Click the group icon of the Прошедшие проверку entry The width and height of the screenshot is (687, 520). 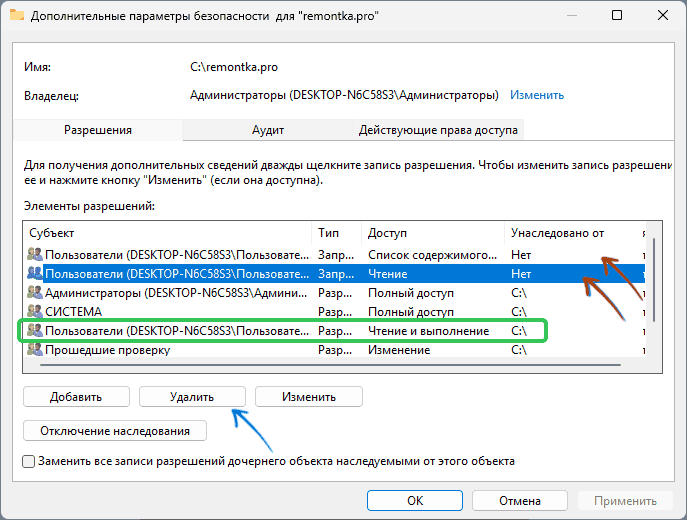click(x=35, y=350)
